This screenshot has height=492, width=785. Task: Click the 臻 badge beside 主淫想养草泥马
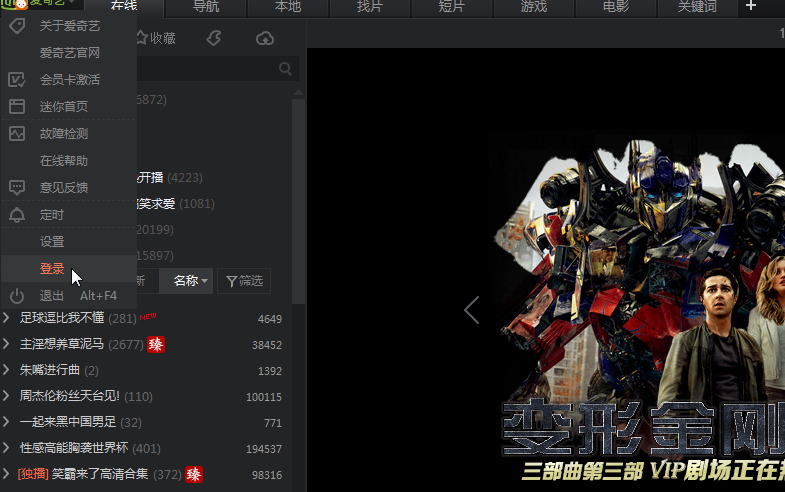point(156,344)
